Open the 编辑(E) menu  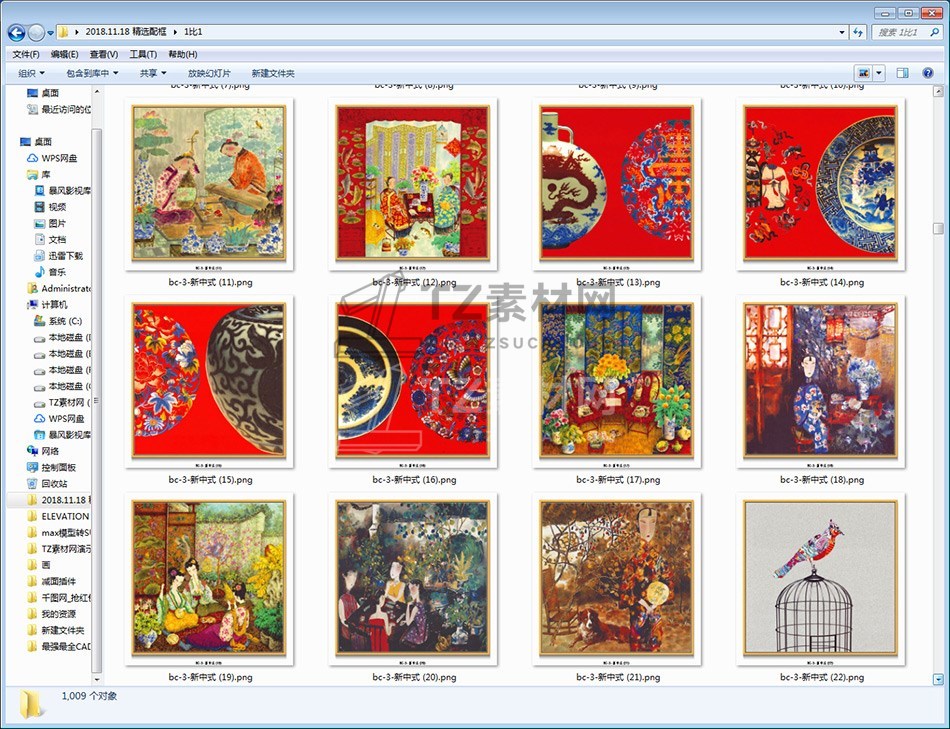click(x=64, y=55)
